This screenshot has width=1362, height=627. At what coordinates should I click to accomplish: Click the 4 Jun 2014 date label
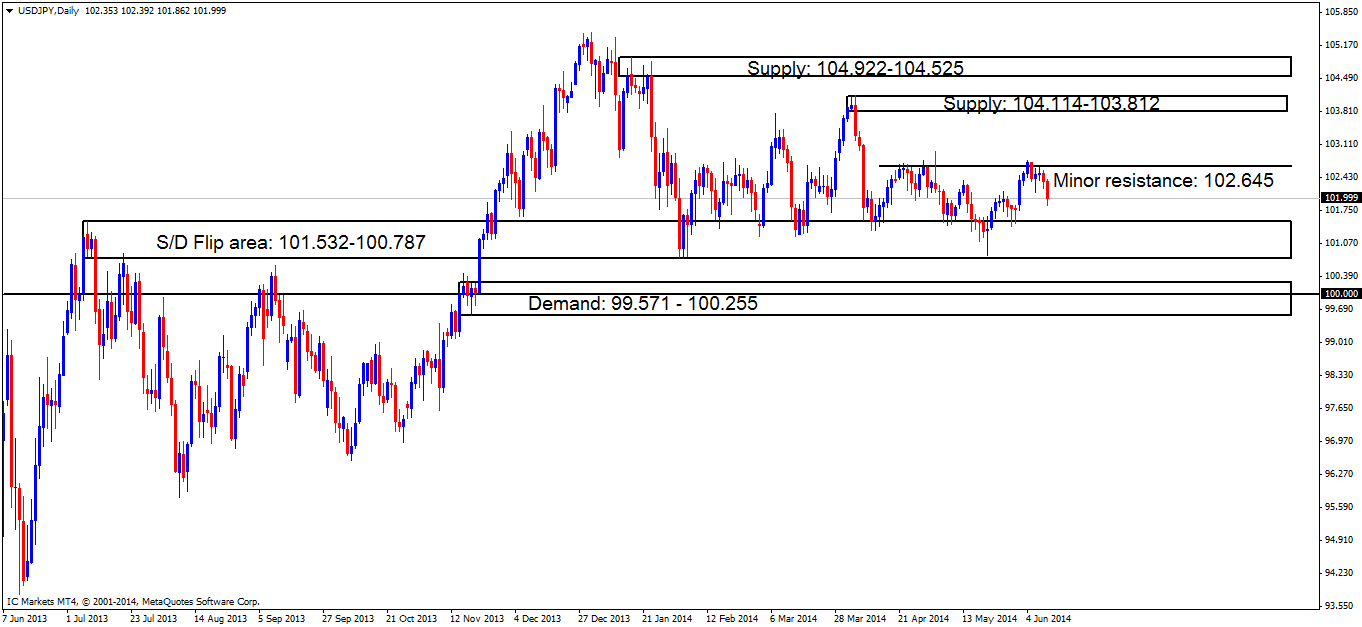tap(1050, 619)
